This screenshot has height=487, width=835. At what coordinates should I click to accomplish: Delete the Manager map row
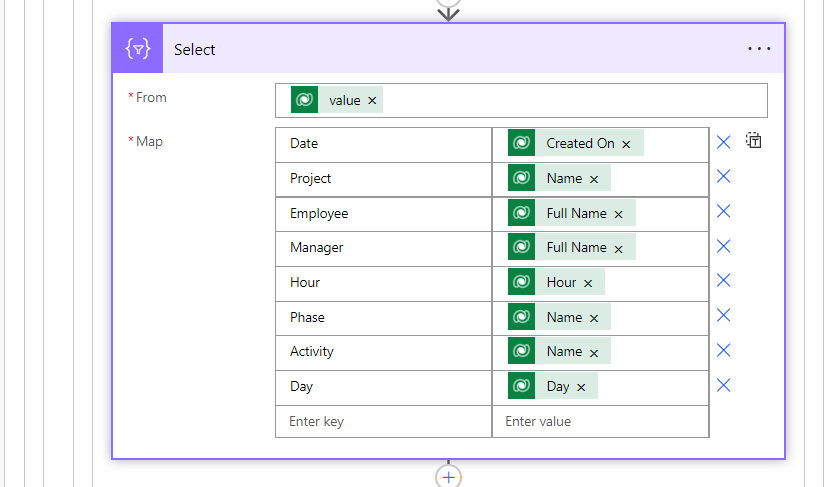pos(724,246)
